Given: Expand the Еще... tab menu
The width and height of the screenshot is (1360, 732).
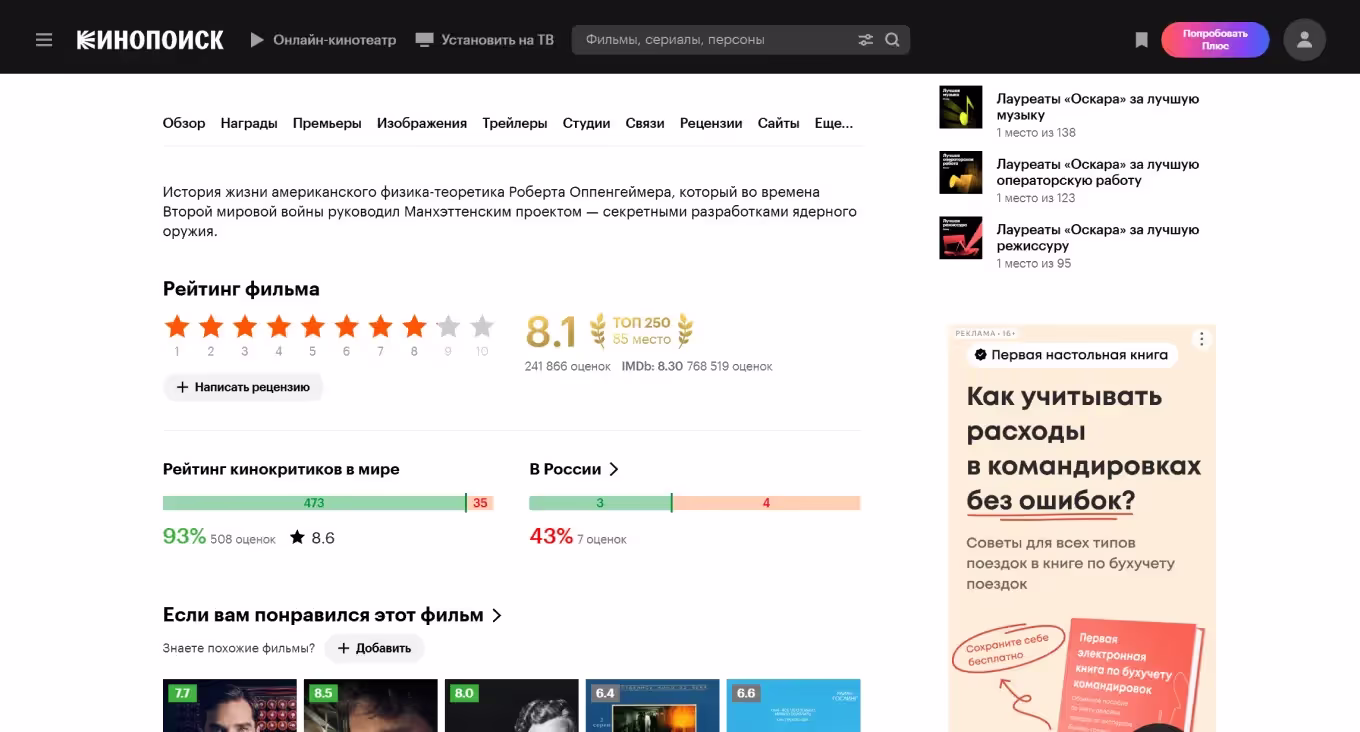Looking at the screenshot, I should point(833,123).
